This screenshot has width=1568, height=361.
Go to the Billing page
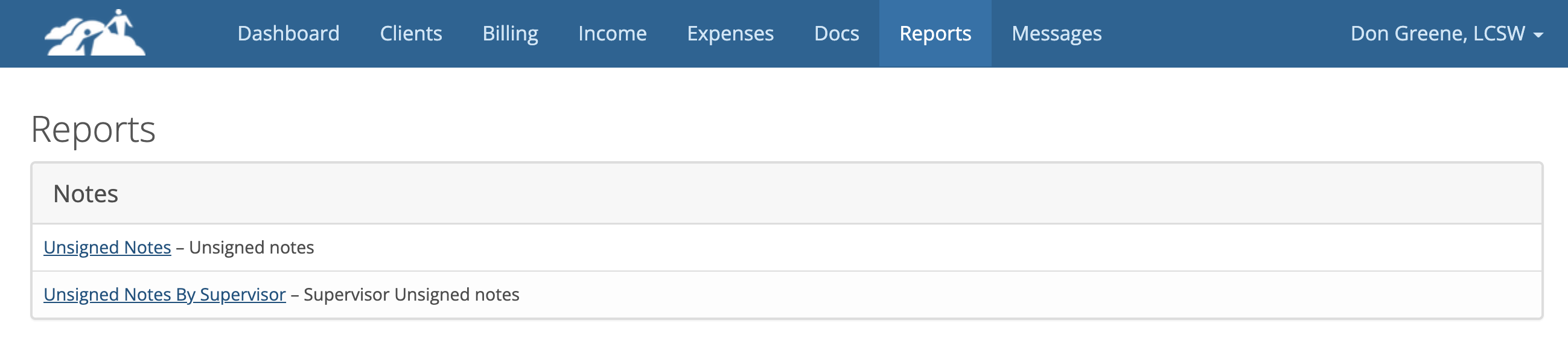[510, 33]
